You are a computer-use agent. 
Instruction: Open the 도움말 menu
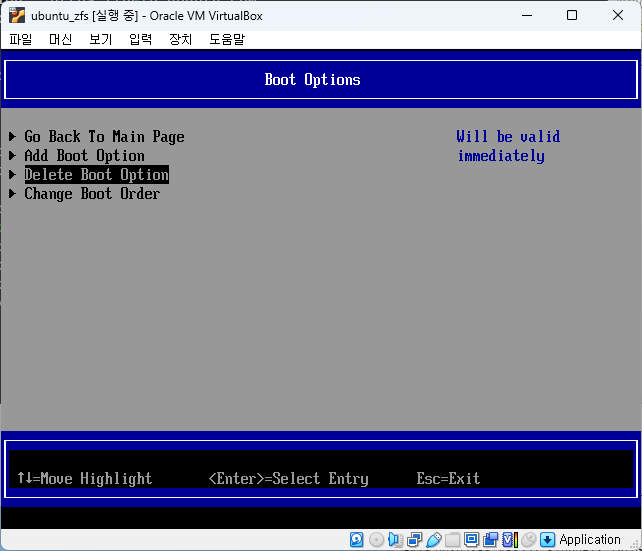point(227,39)
